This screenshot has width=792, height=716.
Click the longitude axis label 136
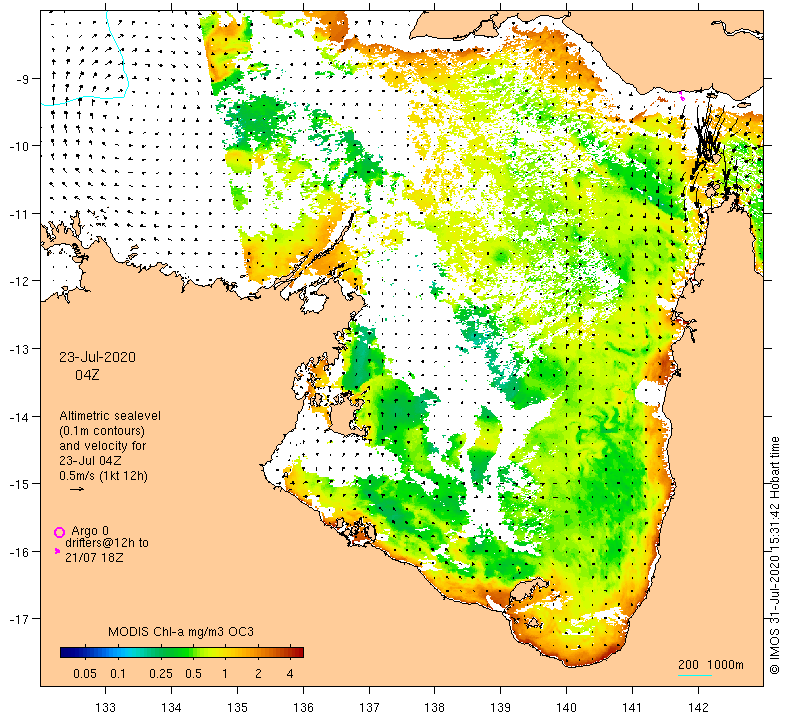(303, 707)
